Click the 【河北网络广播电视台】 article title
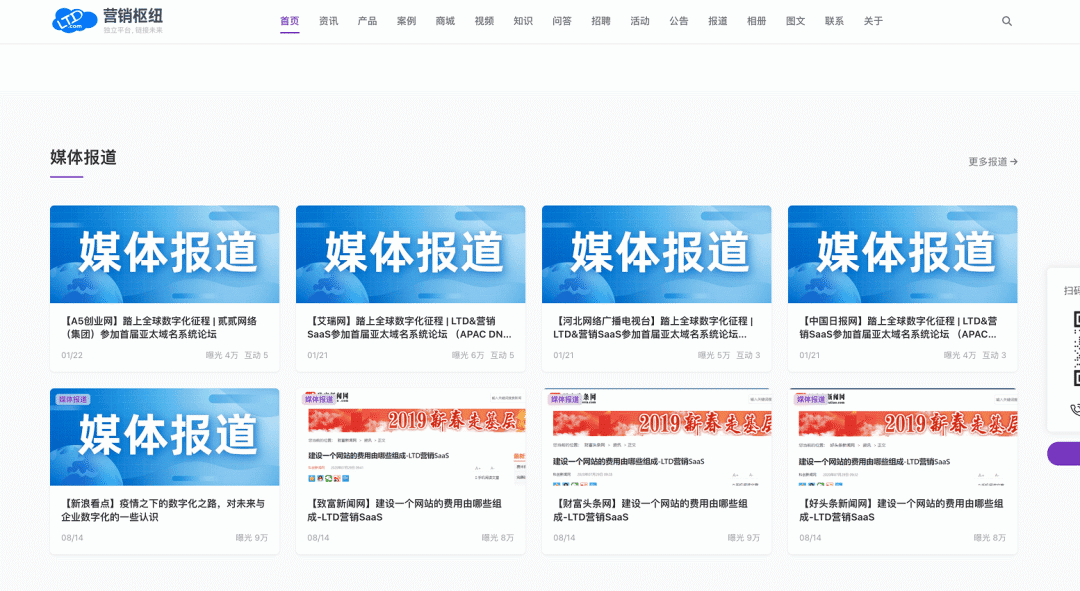 [x=653, y=327]
